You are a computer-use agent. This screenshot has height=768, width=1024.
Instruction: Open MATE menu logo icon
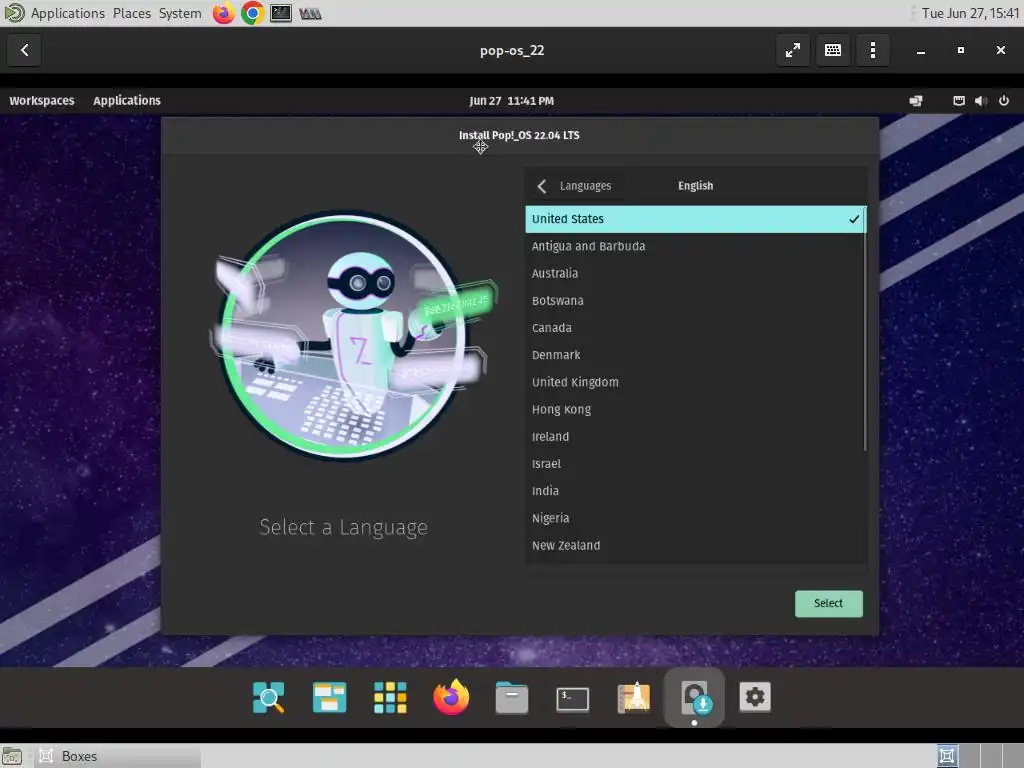point(14,13)
